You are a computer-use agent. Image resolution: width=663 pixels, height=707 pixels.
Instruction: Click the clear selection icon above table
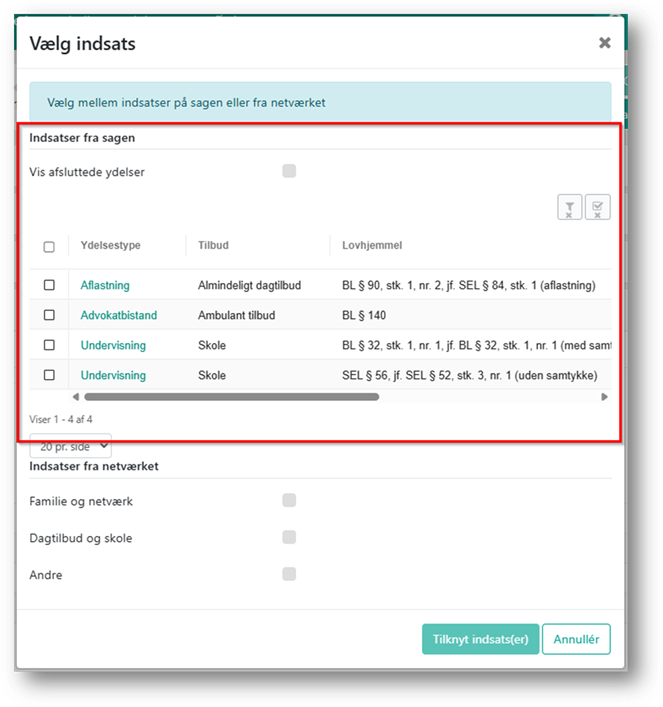click(597, 208)
